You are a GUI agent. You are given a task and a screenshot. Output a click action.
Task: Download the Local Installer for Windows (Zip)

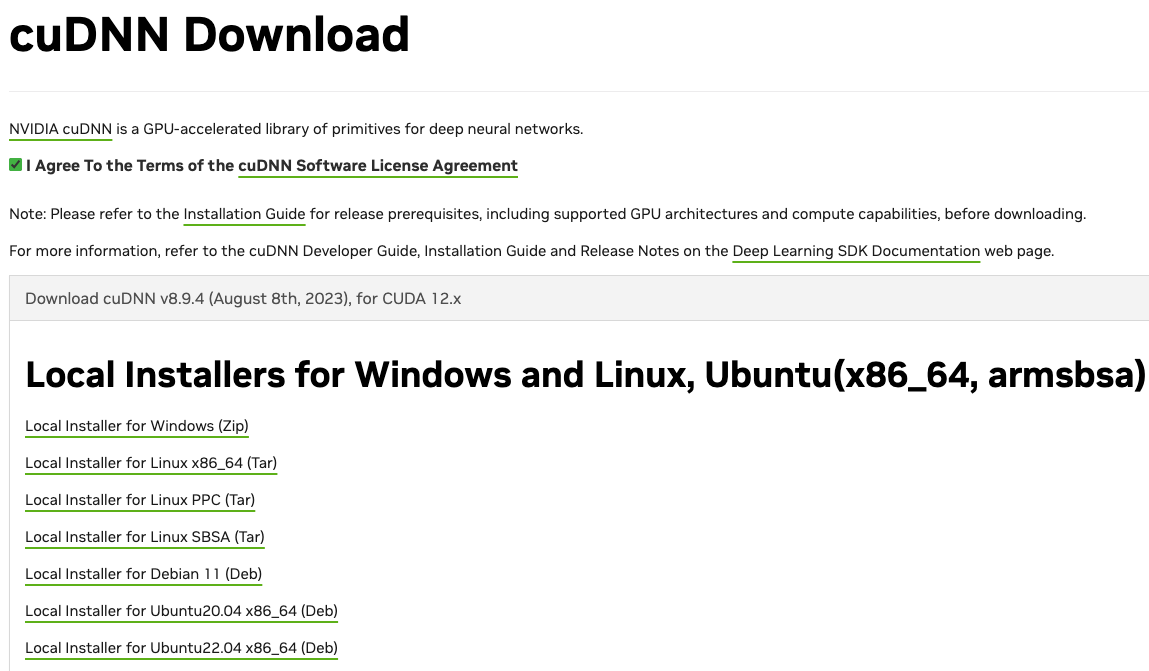click(x=136, y=426)
